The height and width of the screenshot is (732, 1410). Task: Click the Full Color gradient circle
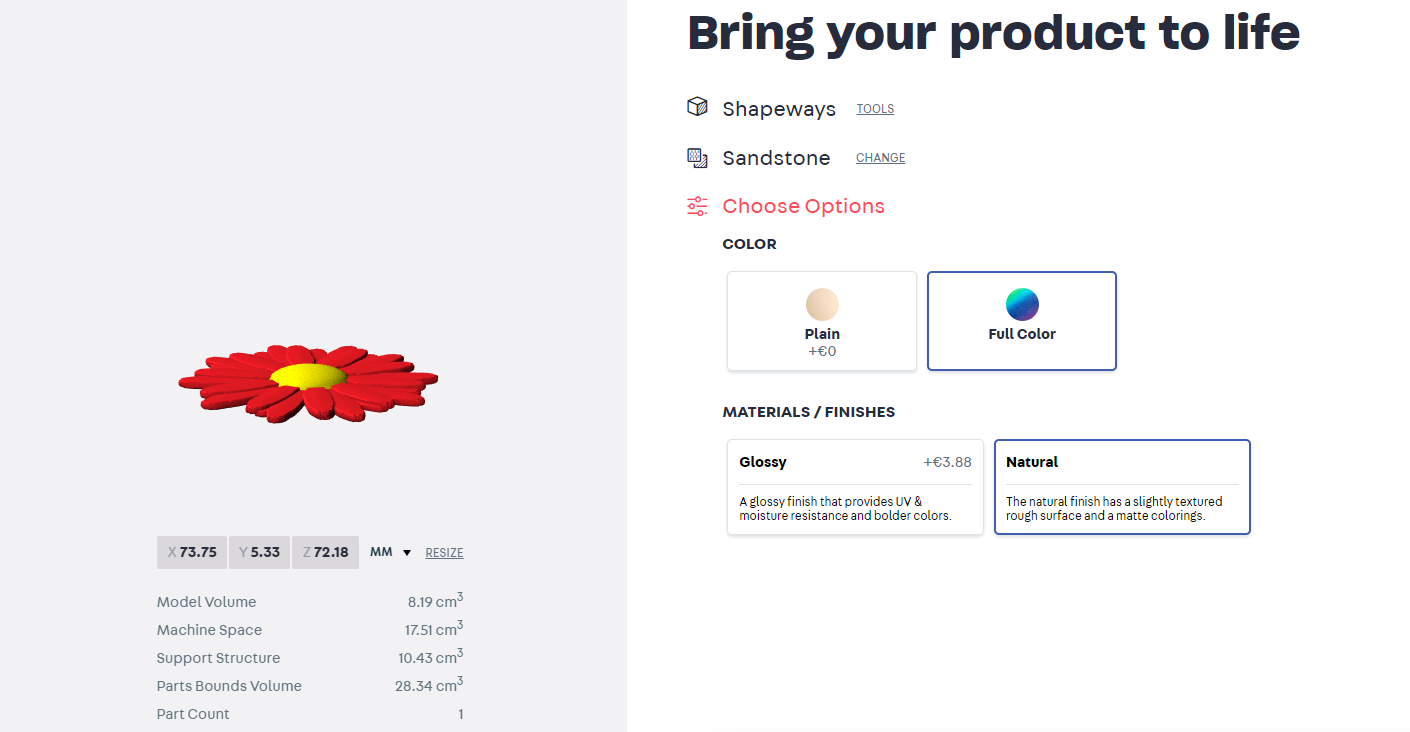1022,305
